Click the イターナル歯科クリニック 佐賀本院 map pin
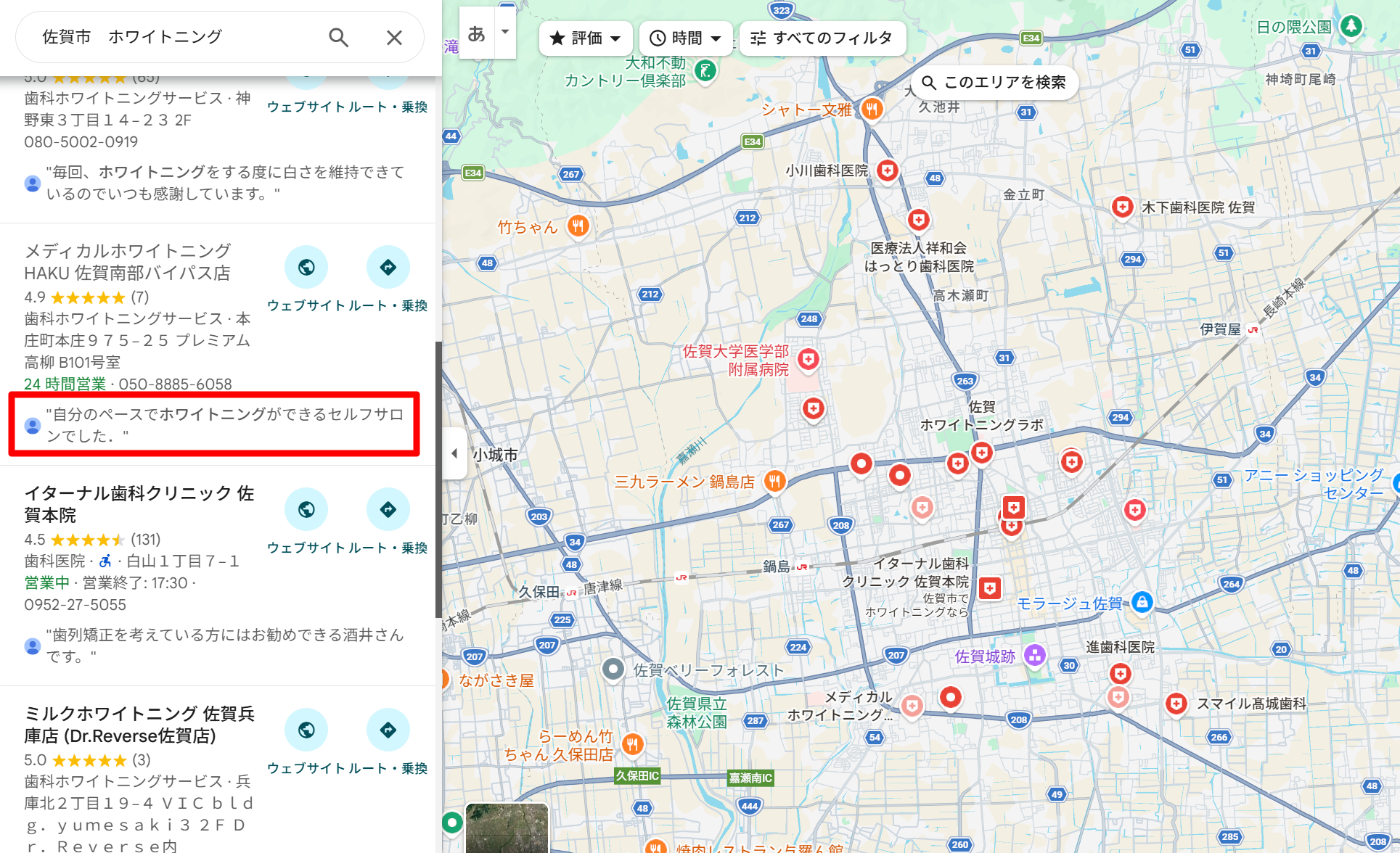Image resolution: width=1400 pixels, height=853 pixels. (x=990, y=588)
